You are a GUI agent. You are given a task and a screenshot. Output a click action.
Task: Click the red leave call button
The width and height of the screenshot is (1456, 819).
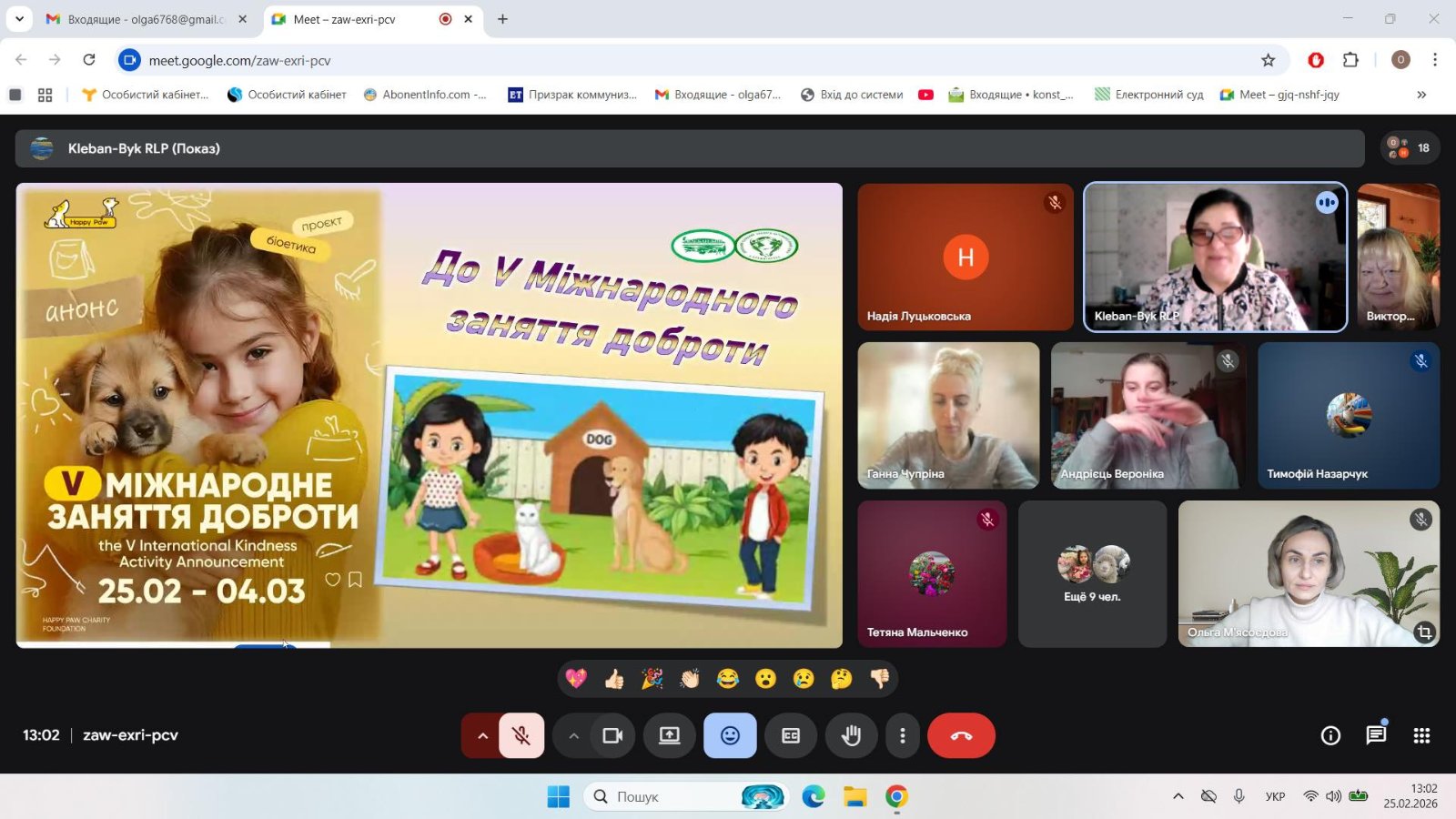pos(961,735)
